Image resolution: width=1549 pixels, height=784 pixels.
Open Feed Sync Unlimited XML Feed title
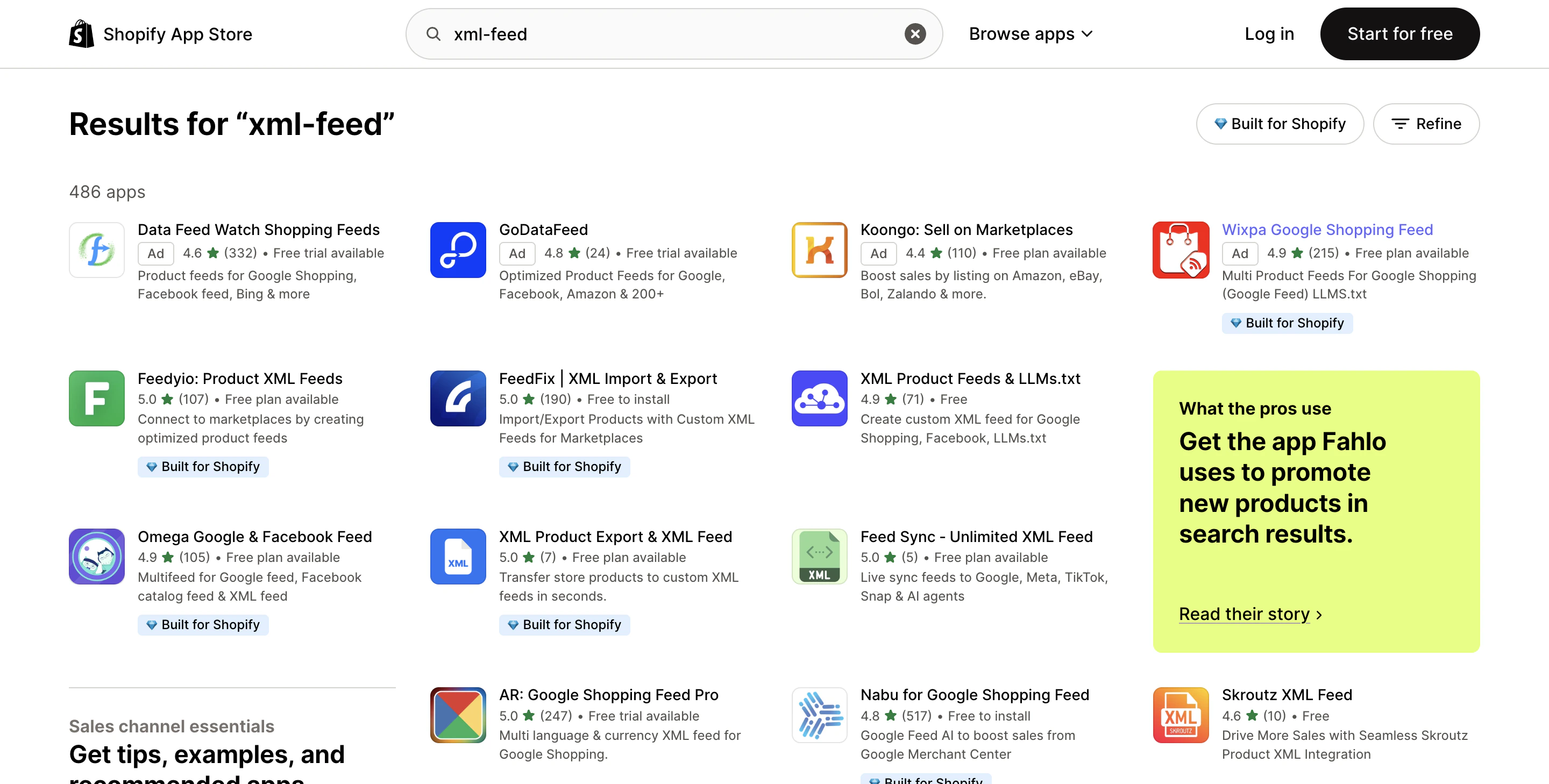(x=976, y=536)
